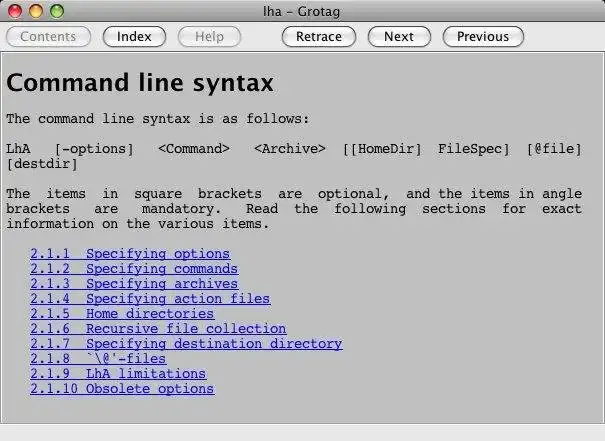The width and height of the screenshot is (605, 441).
Task: Open Specifying destination directory link
Action: pos(186,344)
